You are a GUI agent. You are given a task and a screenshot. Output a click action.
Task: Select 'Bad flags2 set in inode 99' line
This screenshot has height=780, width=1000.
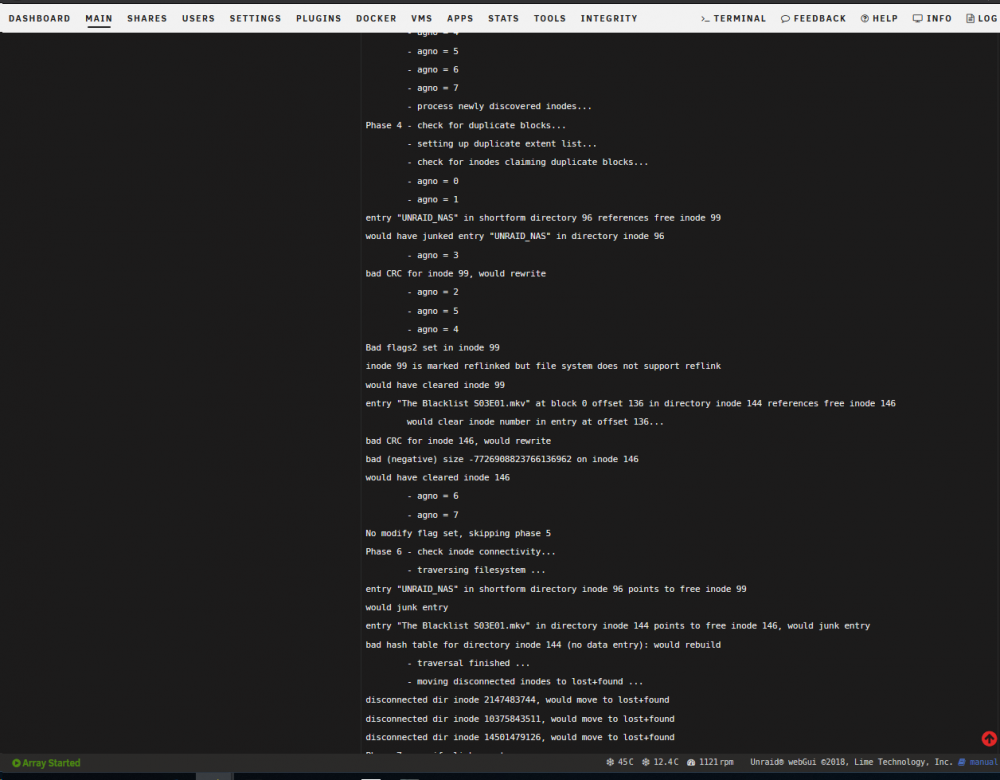(432, 348)
